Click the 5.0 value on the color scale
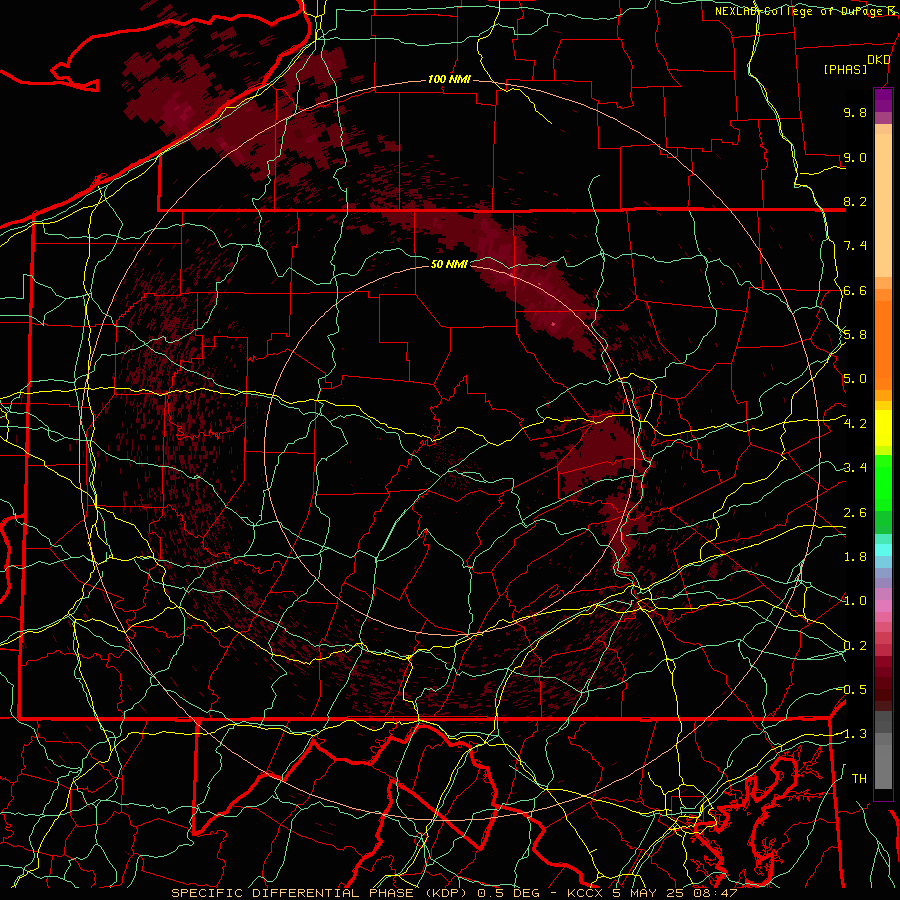 (x=855, y=379)
